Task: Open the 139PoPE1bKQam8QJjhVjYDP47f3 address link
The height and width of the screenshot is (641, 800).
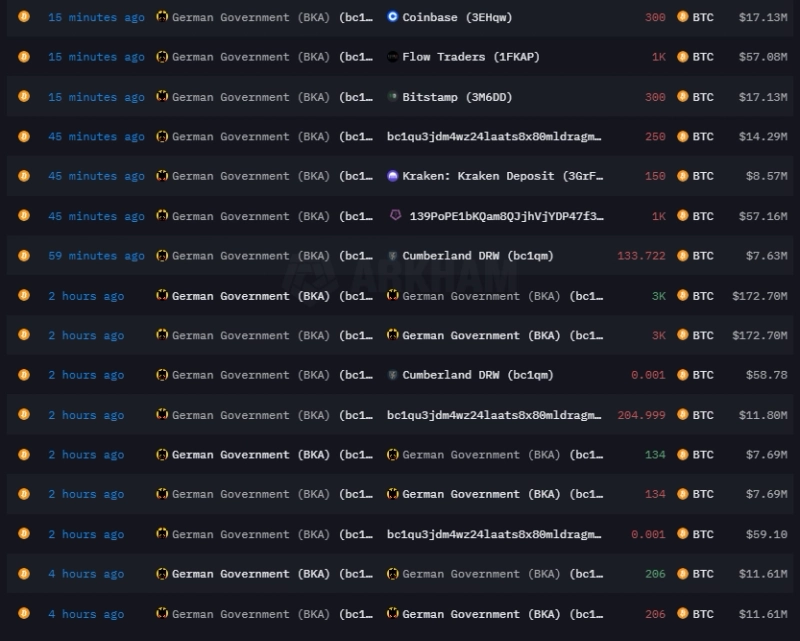Action: point(506,216)
